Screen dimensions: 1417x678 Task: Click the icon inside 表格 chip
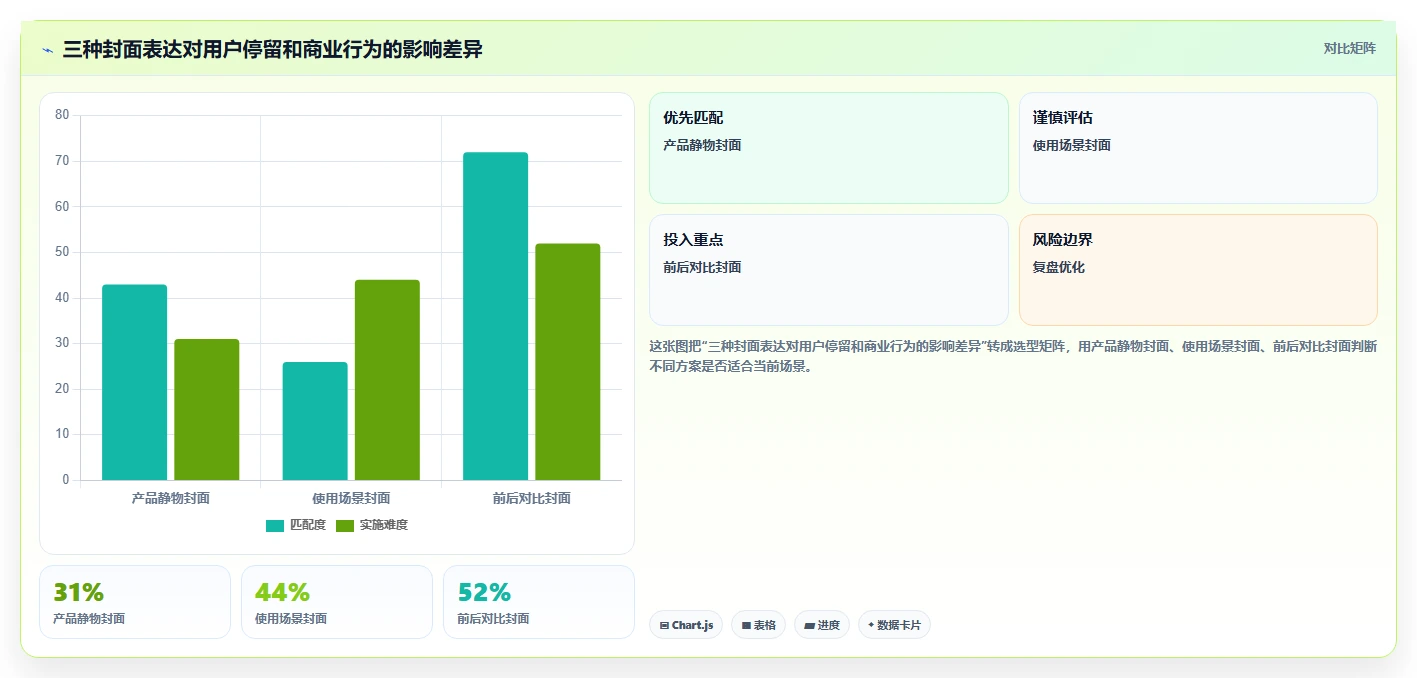(746, 625)
